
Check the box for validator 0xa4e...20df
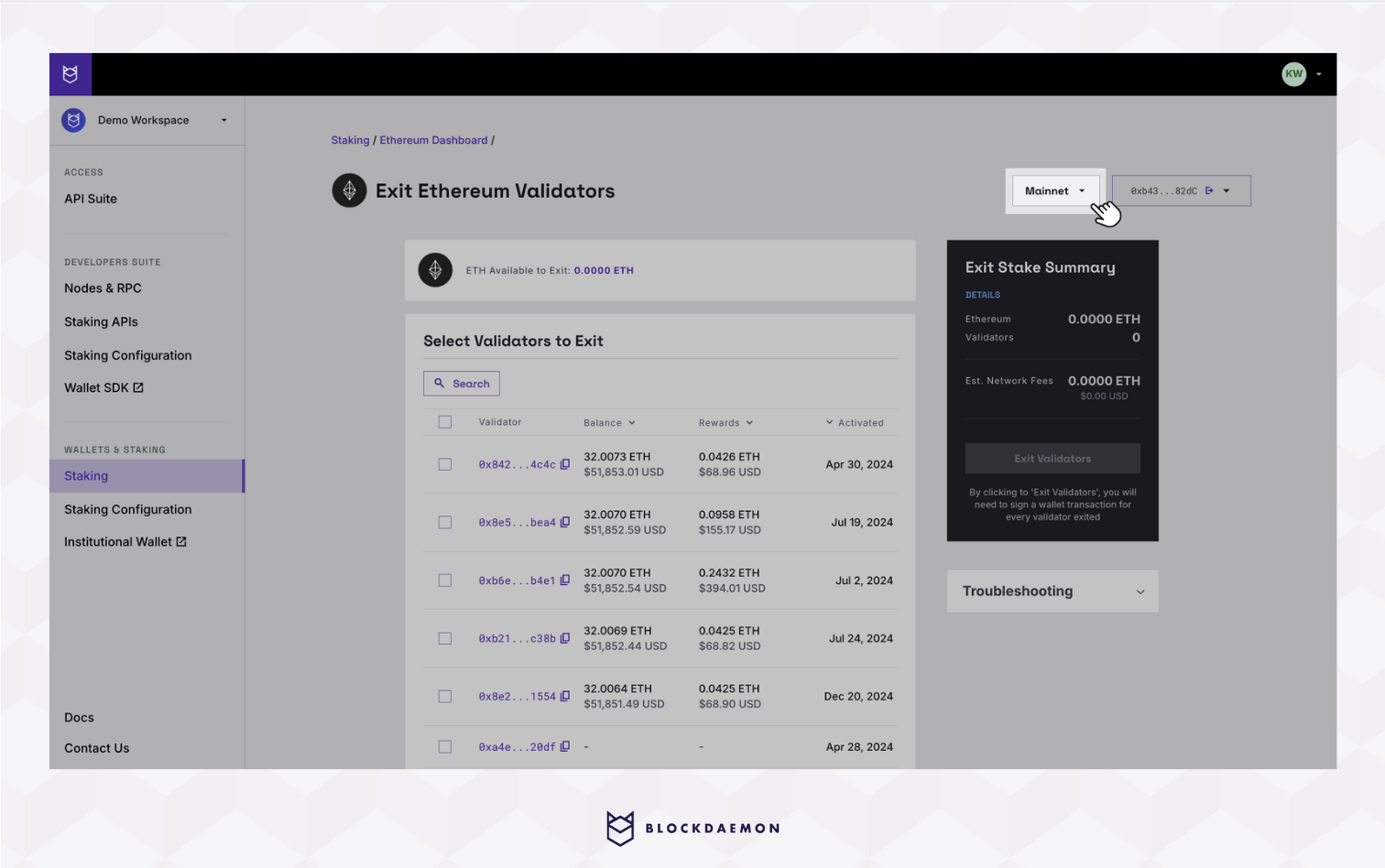click(x=445, y=746)
